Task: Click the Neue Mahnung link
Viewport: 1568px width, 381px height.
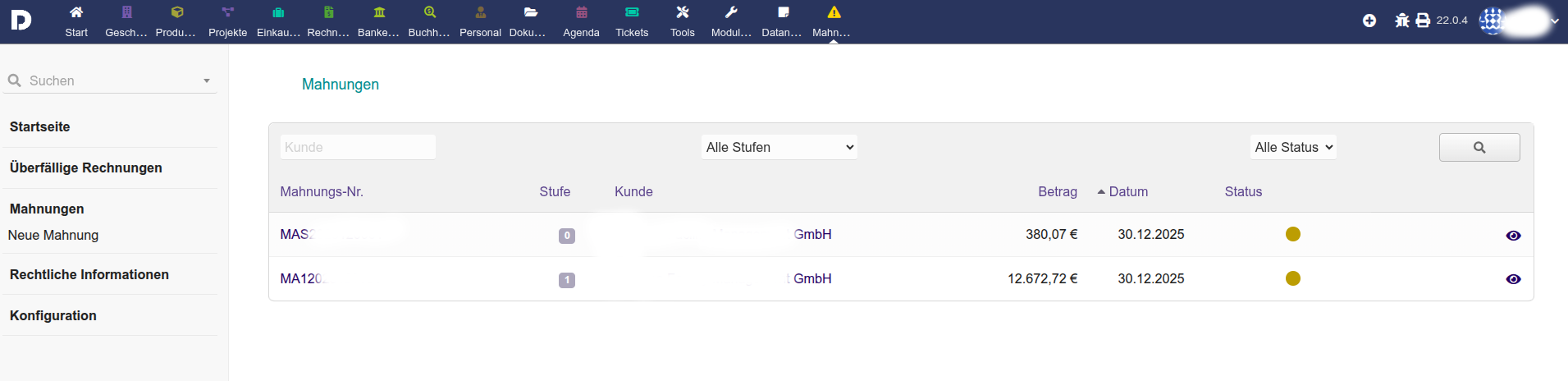Action: point(53,235)
